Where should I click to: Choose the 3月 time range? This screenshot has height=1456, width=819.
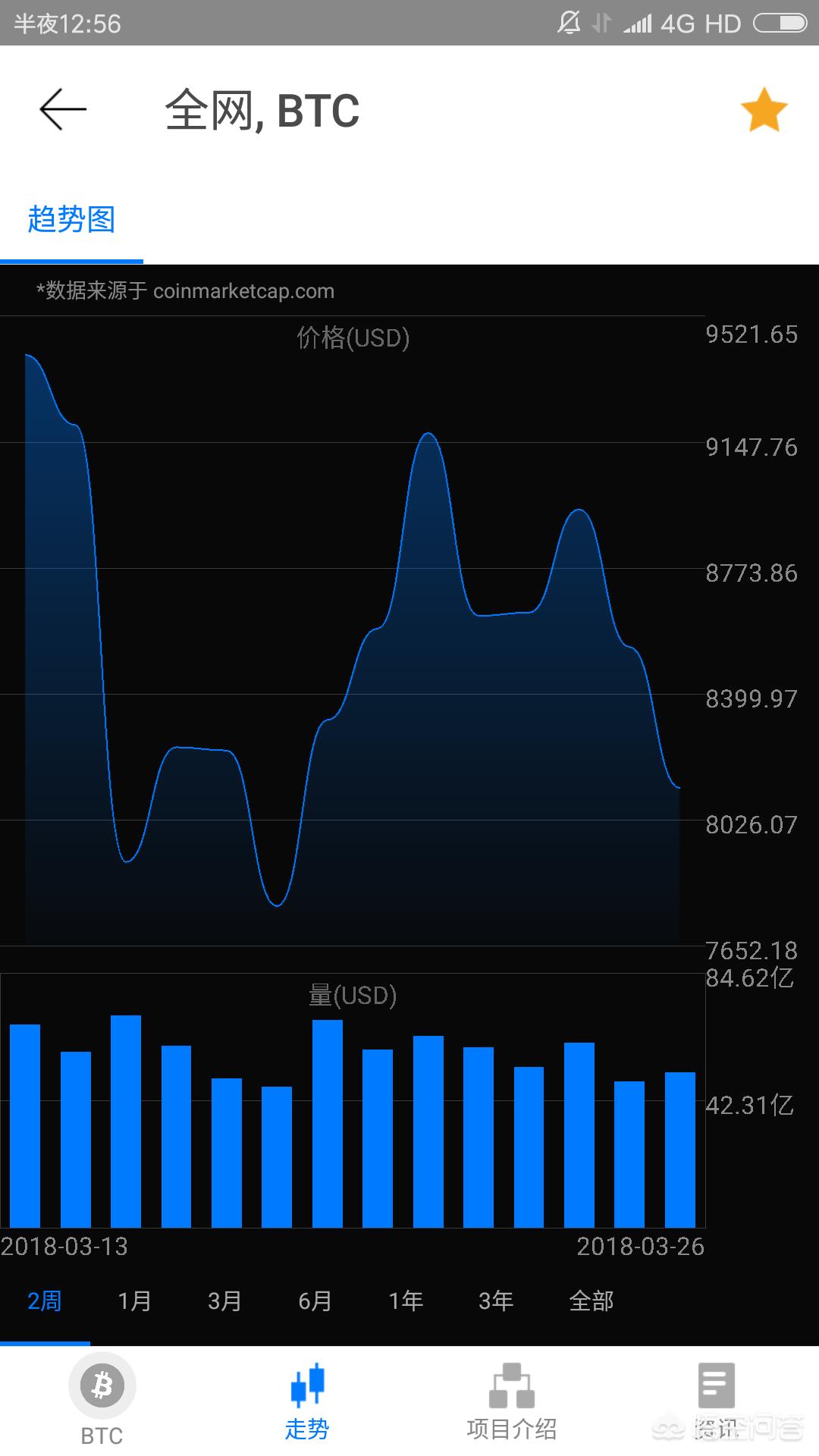(224, 1301)
